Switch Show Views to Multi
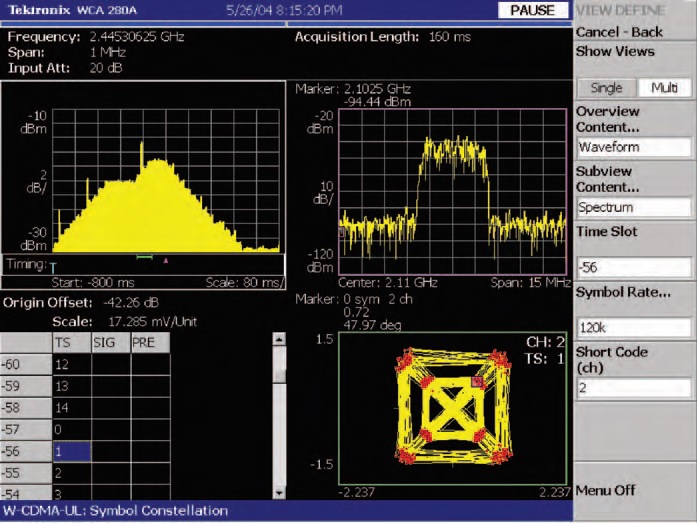The image size is (697, 523). [664, 88]
